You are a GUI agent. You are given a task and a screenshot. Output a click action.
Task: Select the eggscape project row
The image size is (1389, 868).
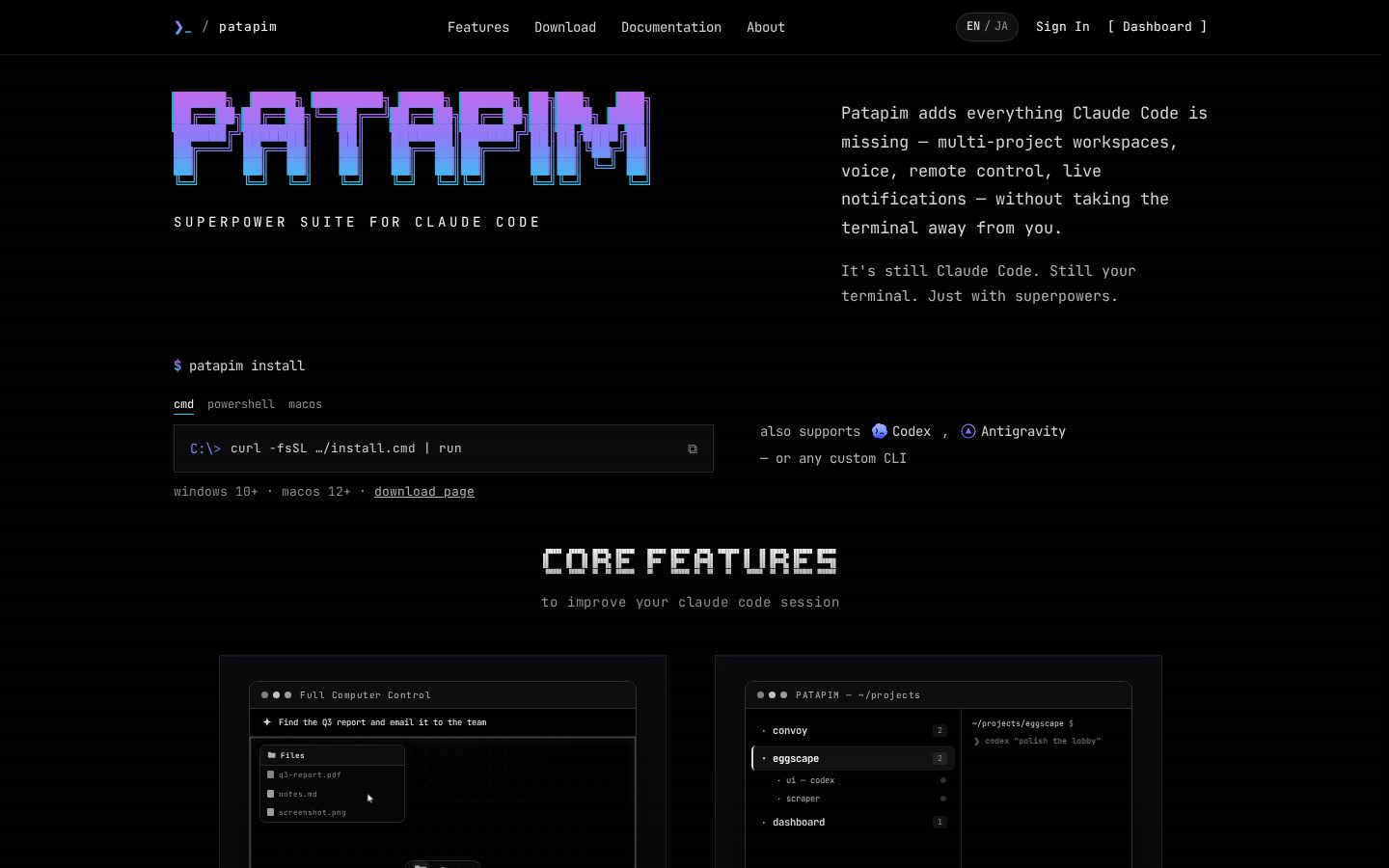[853, 758]
